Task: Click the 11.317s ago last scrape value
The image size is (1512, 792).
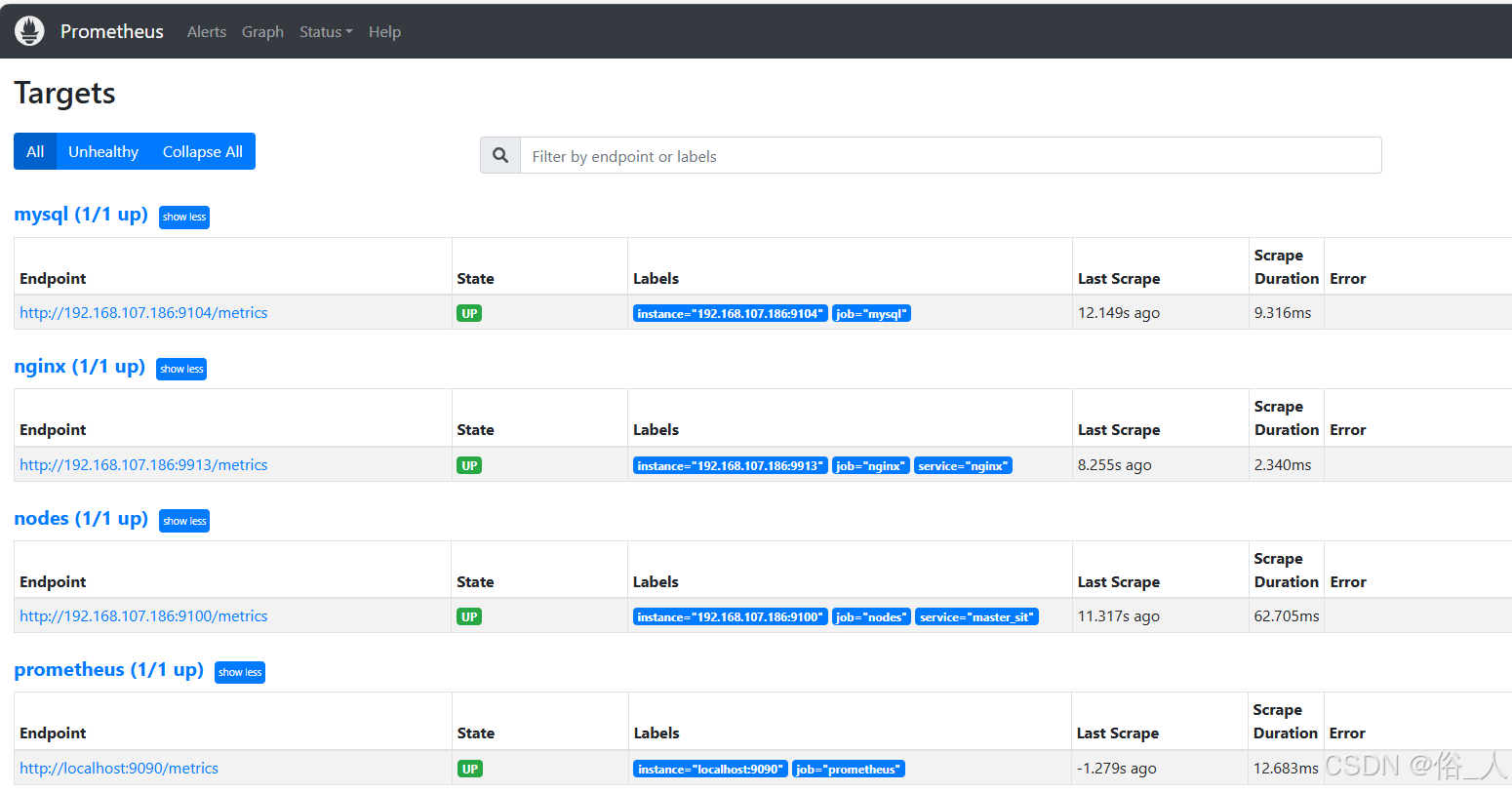Action: click(x=1119, y=616)
